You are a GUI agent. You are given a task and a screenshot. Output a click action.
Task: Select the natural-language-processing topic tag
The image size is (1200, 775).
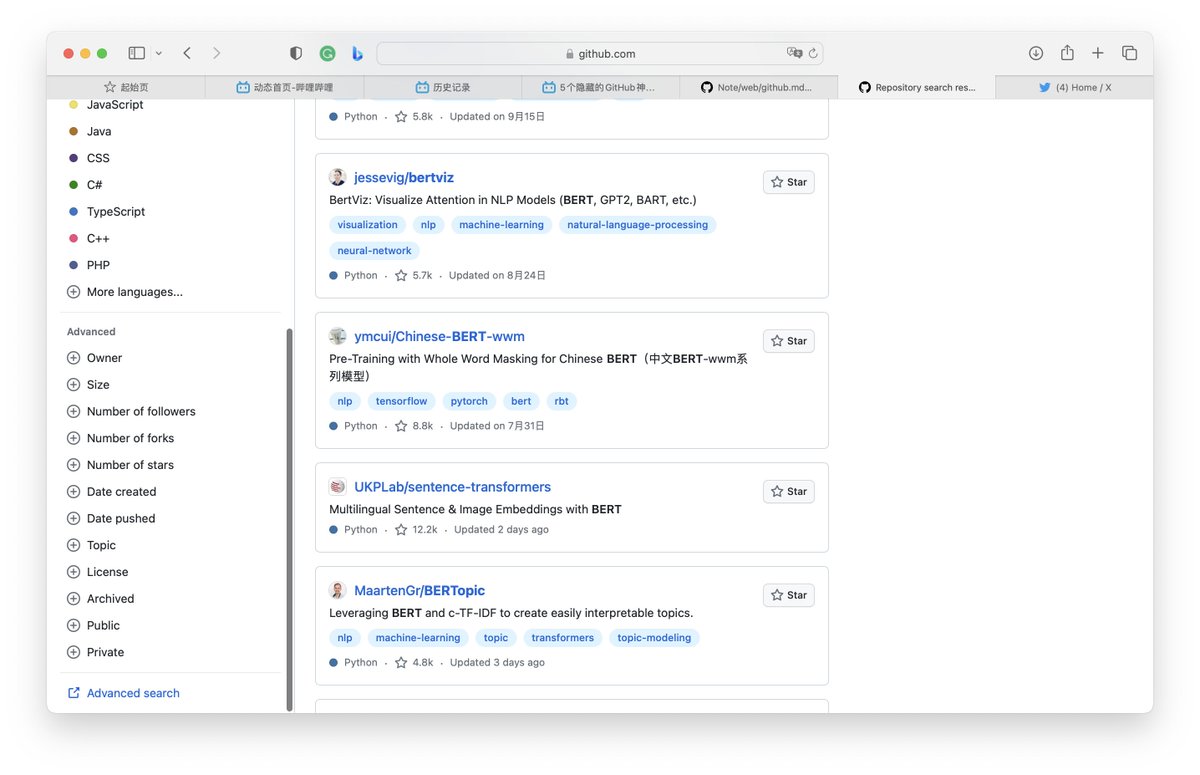pyautogui.click(x=637, y=225)
